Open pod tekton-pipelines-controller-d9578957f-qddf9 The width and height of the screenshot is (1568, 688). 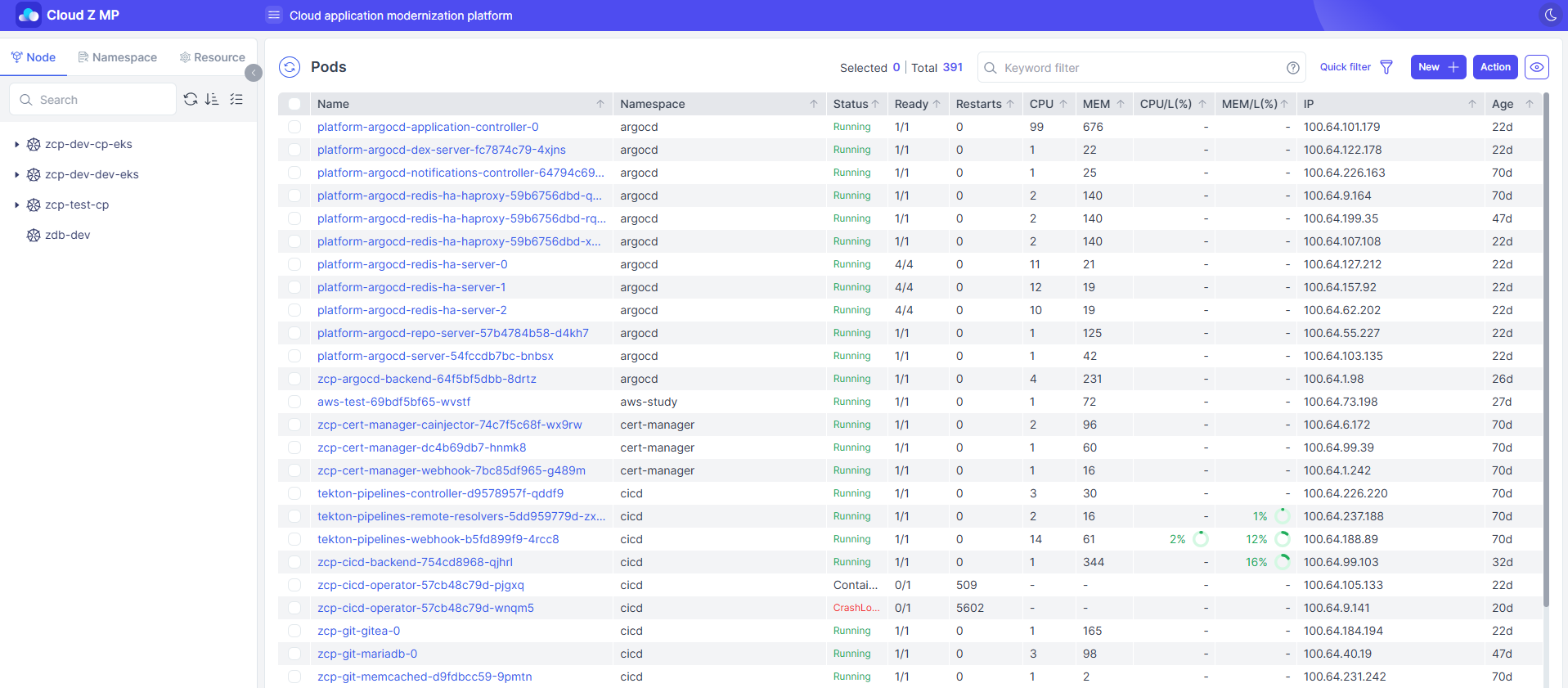[440, 493]
